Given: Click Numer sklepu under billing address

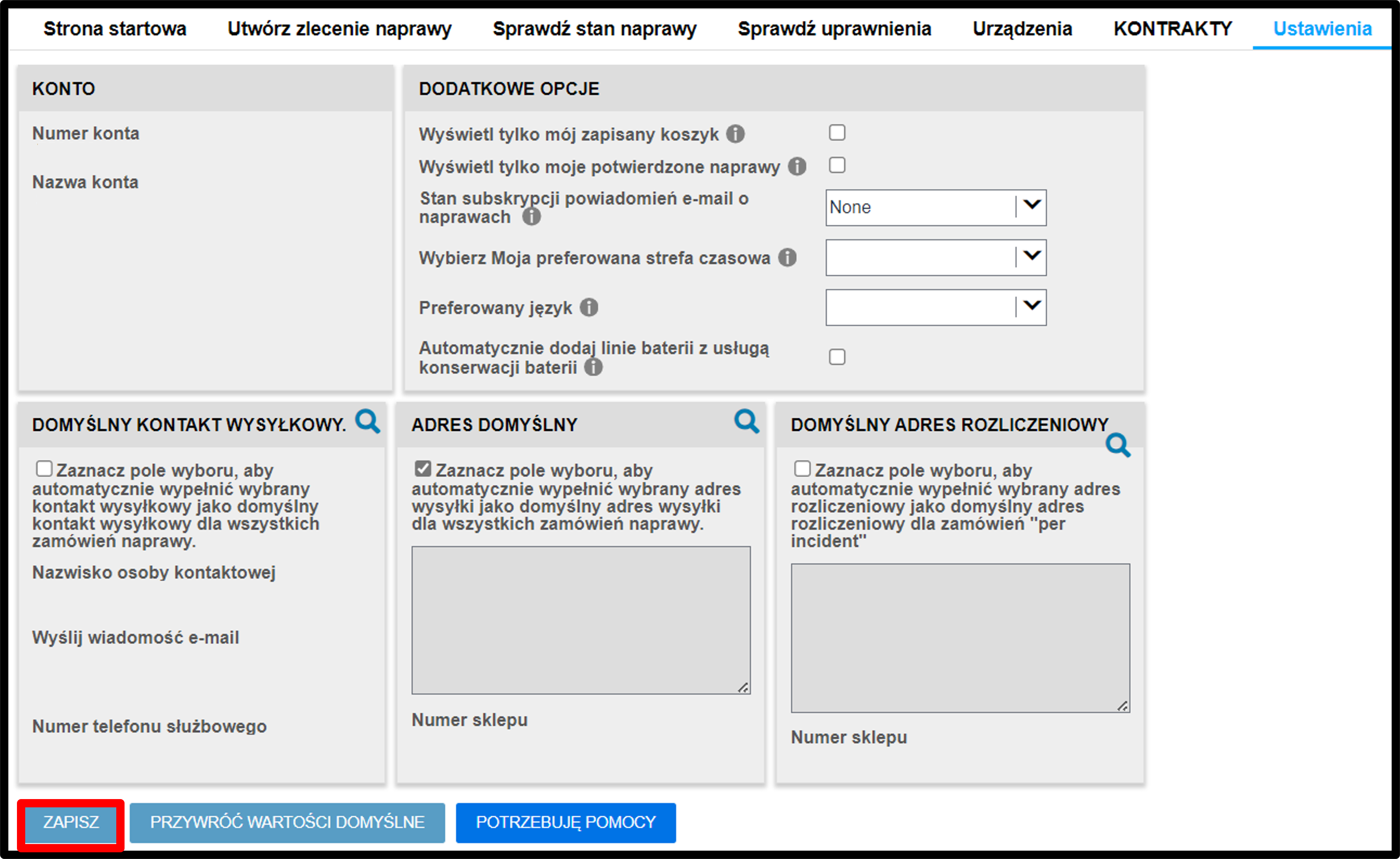Looking at the screenshot, I should 849,738.
